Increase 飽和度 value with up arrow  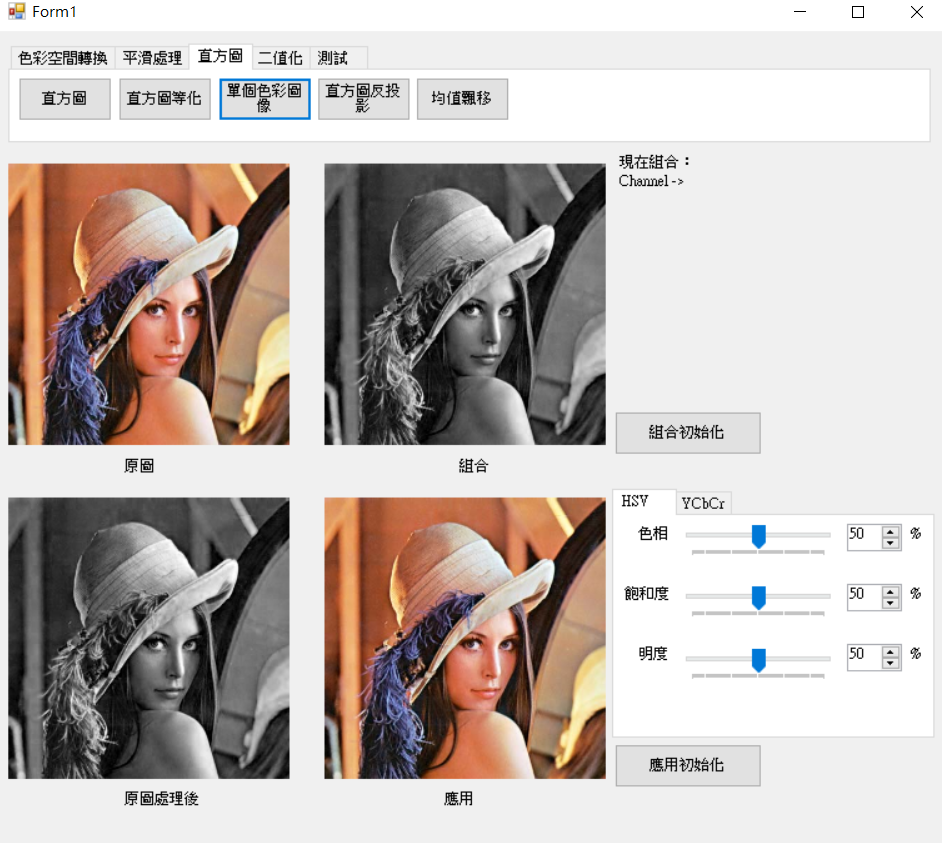tap(890, 591)
